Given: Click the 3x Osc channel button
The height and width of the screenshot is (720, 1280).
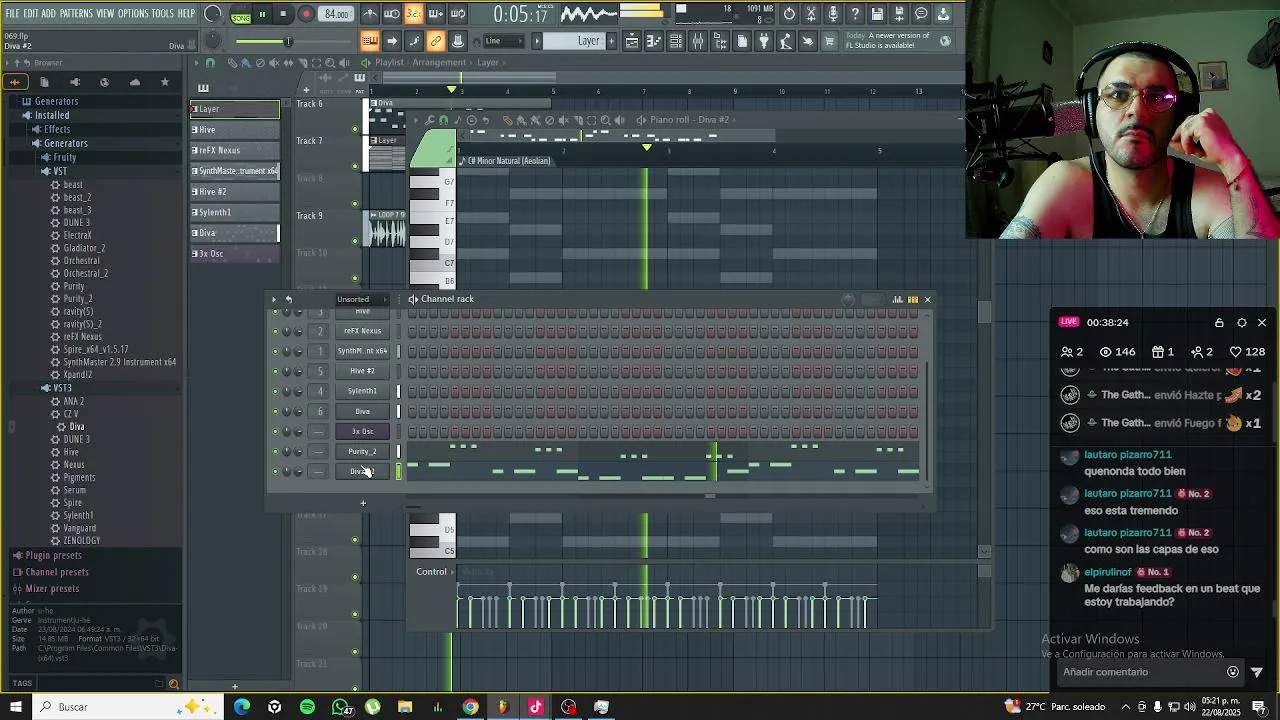Looking at the screenshot, I should point(362,431).
